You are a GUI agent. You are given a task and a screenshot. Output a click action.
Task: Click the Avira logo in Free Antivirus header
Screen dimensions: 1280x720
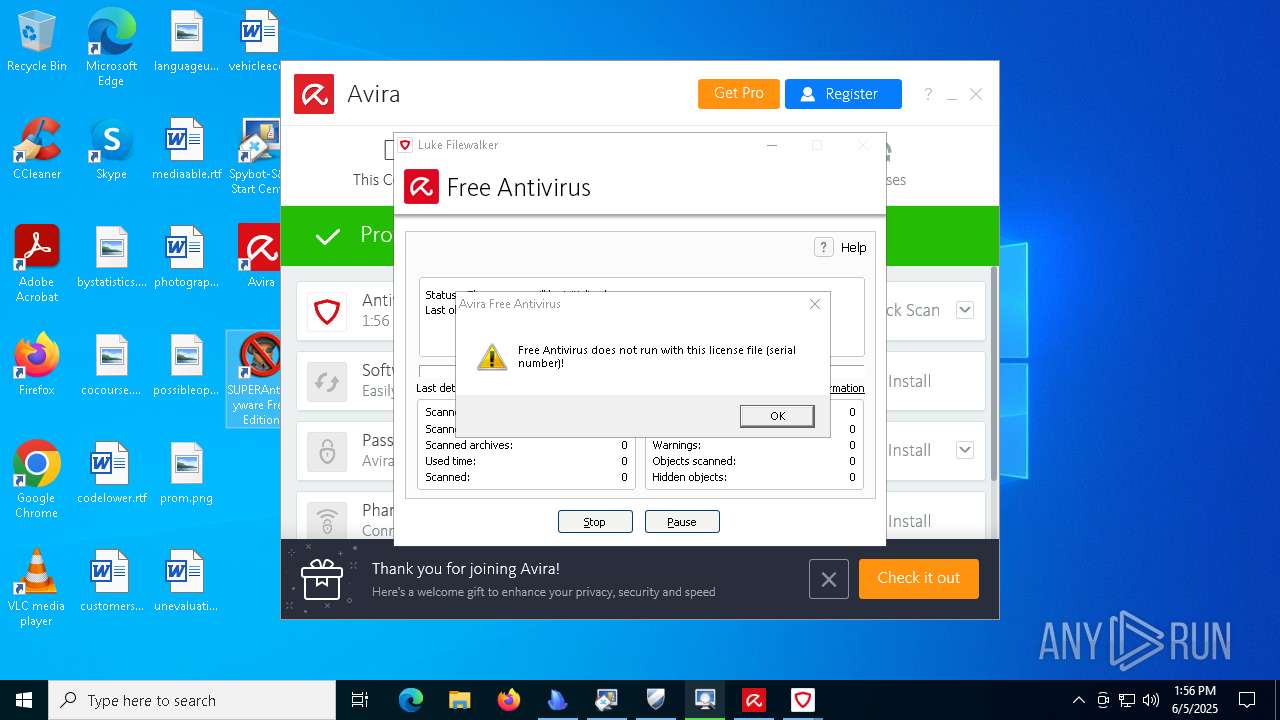(x=421, y=187)
